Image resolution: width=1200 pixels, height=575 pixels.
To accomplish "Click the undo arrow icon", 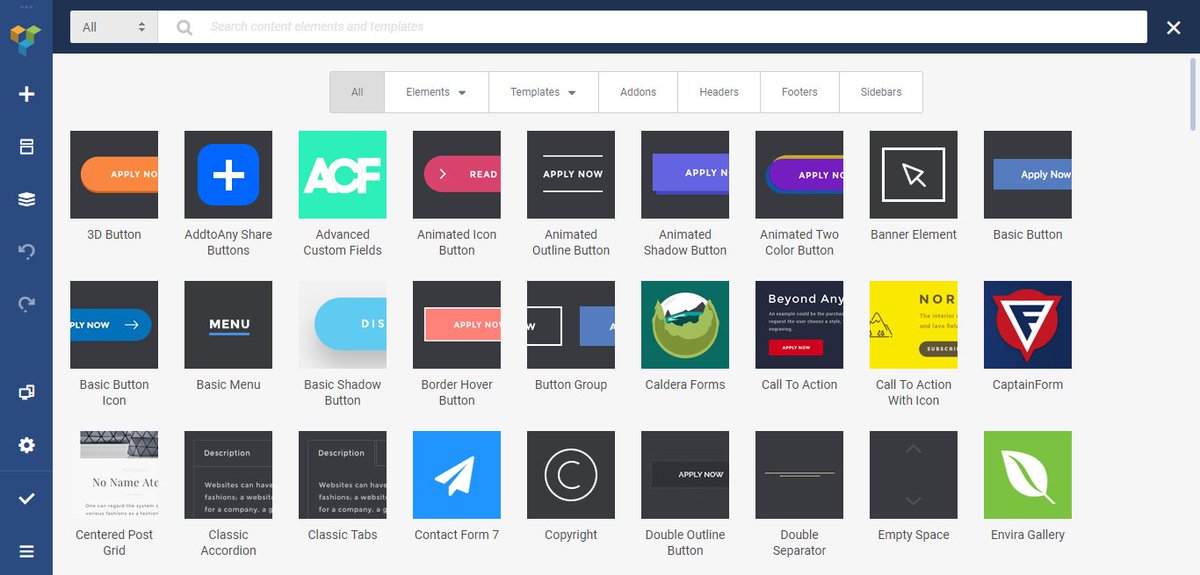I will point(27,252).
